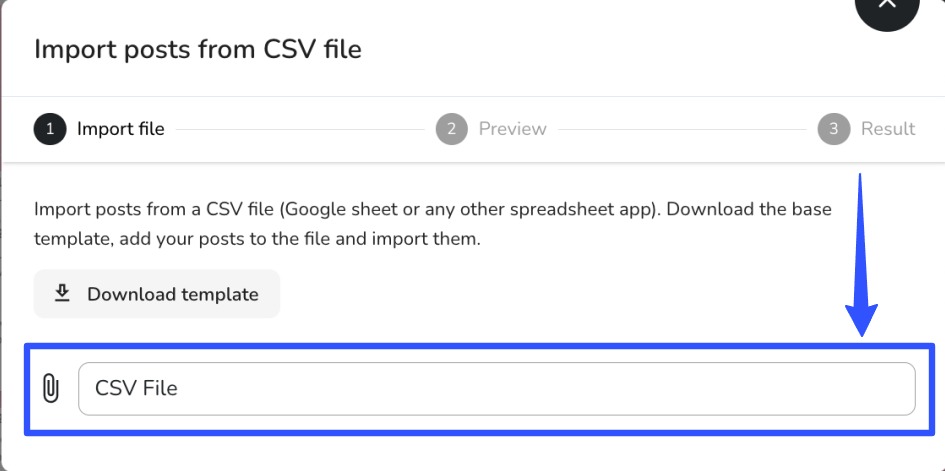Select the step 2 circle icon

pyautogui.click(x=452, y=129)
